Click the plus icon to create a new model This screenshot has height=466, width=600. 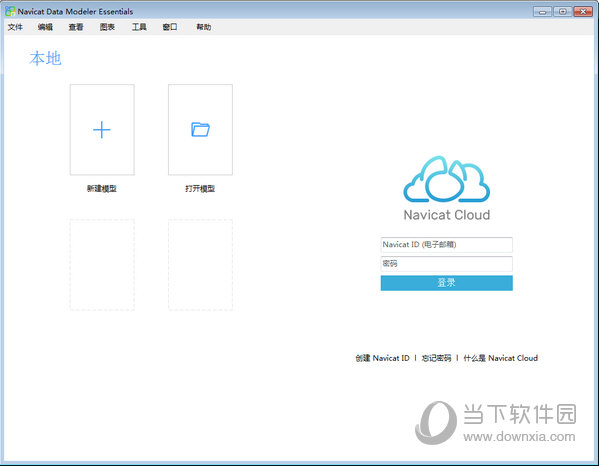[x=102, y=130]
